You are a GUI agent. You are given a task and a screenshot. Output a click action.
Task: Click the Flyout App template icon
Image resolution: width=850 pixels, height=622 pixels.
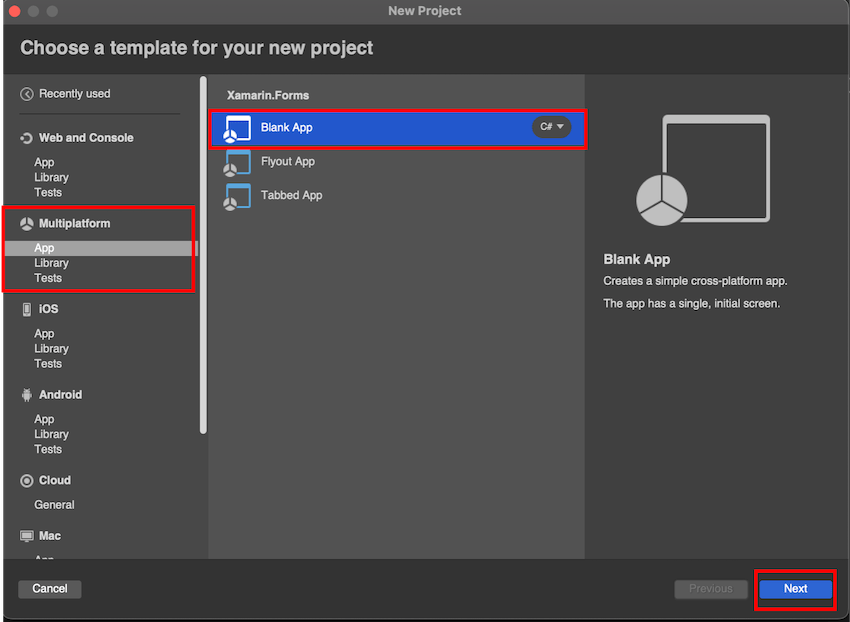(x=237, y=163)
